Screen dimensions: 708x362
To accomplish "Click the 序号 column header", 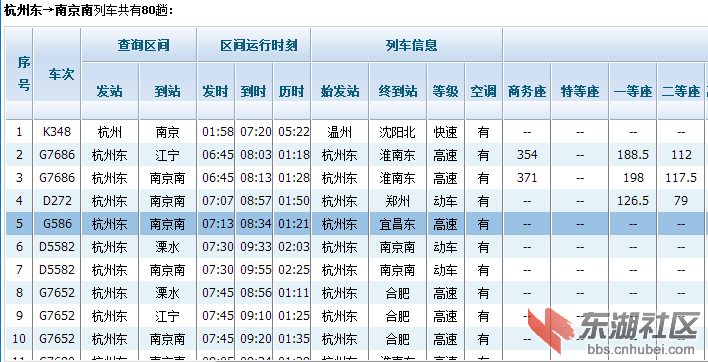I will click(x=19, y=74).
